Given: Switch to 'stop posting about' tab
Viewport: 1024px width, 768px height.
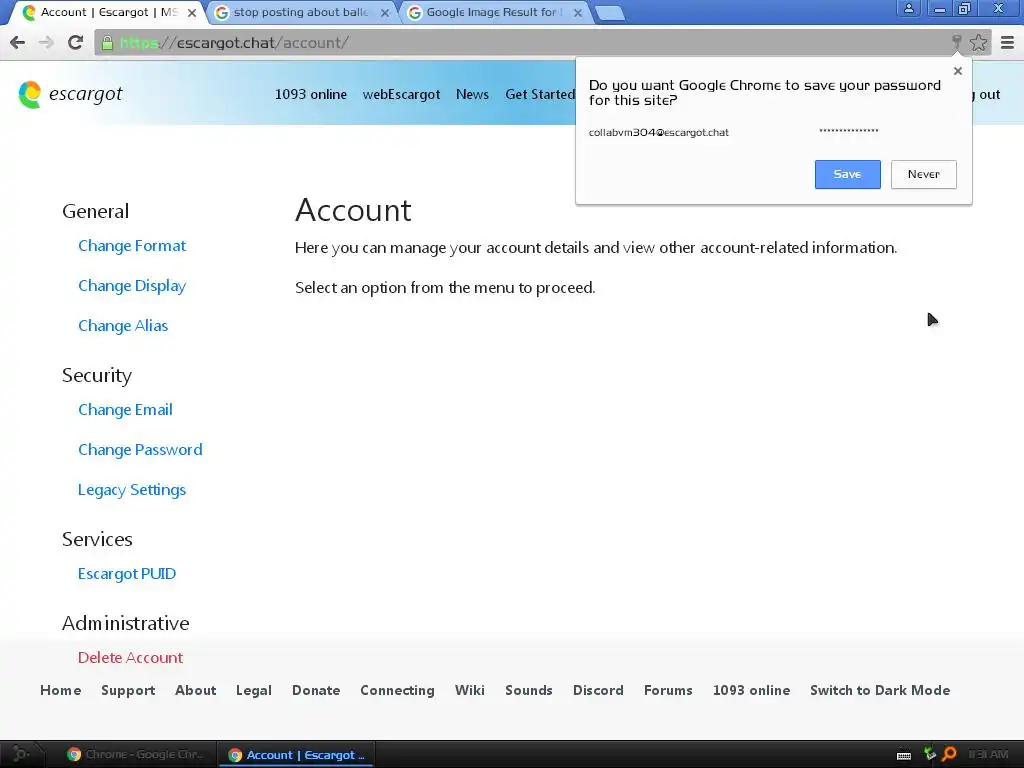Looking at the screenshot, I should pyautogui.click(x=301, y=12).
